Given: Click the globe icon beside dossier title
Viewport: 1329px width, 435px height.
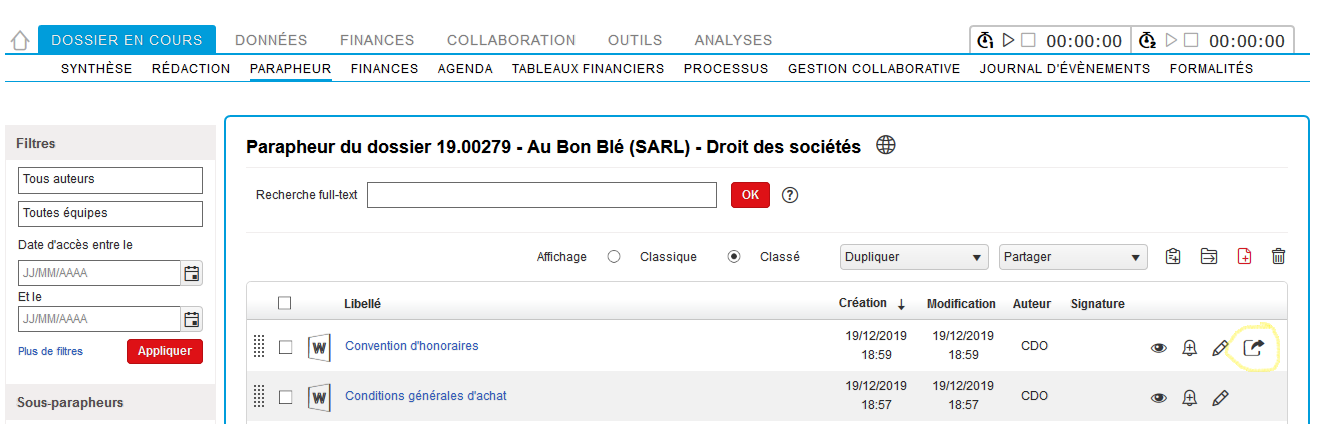Looking at the screenshot, I should pos(886,145).
